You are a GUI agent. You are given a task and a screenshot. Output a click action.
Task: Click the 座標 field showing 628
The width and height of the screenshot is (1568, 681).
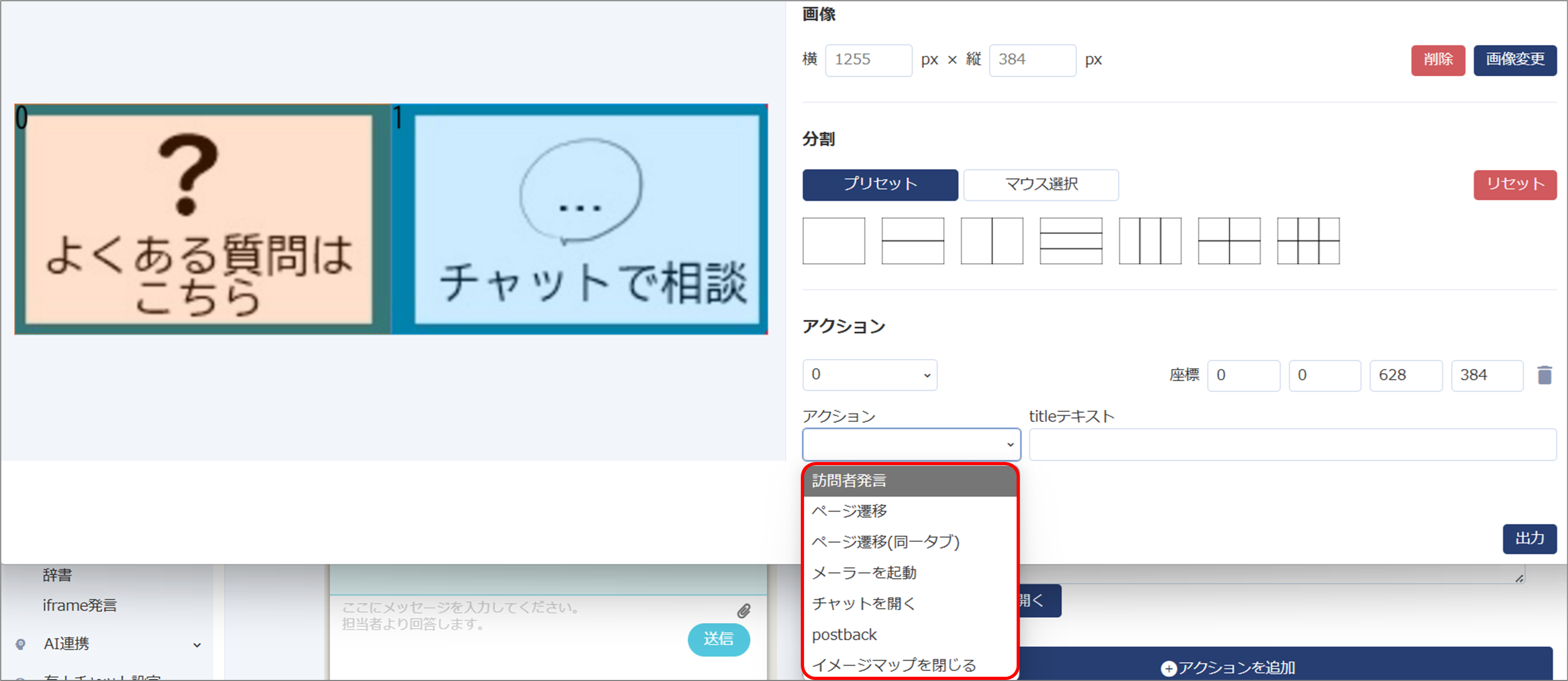(1406, 376)
